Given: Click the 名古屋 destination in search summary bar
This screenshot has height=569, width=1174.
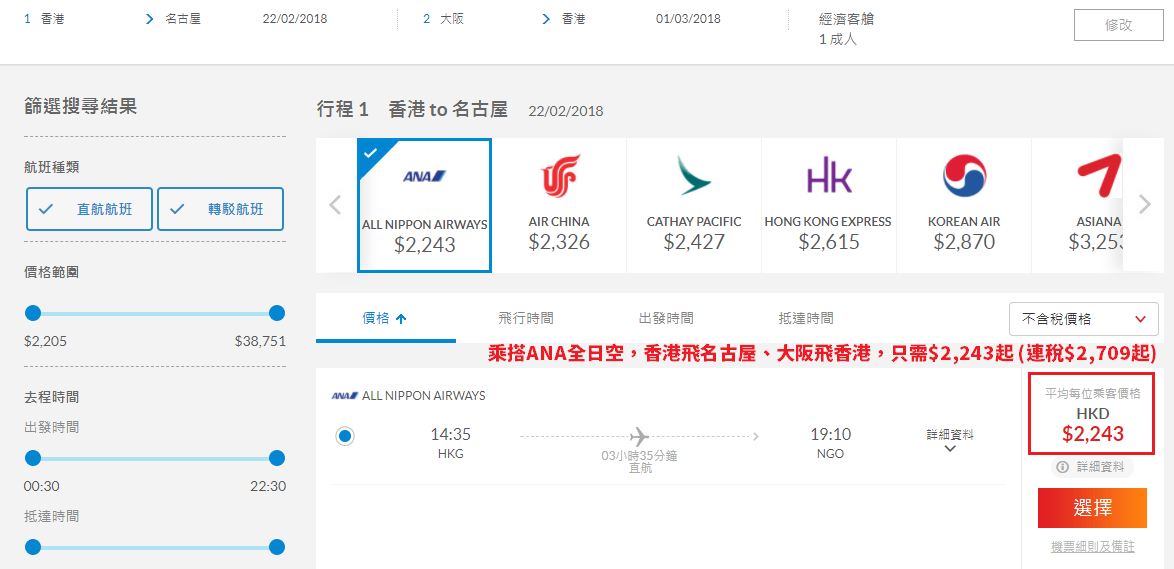Looking at the screenshot, I should pos(184,19).
